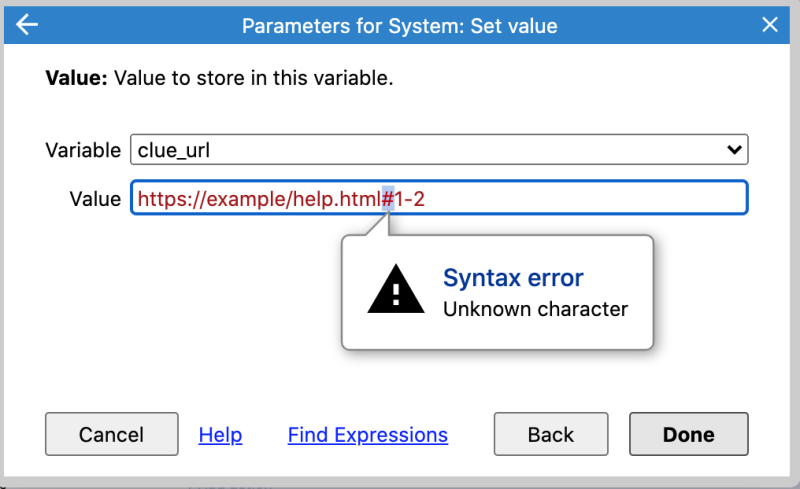Screen dimensions: 800x489
Task: Click the Cancel button
Action: pyautogui.click(x=112, y=434)
